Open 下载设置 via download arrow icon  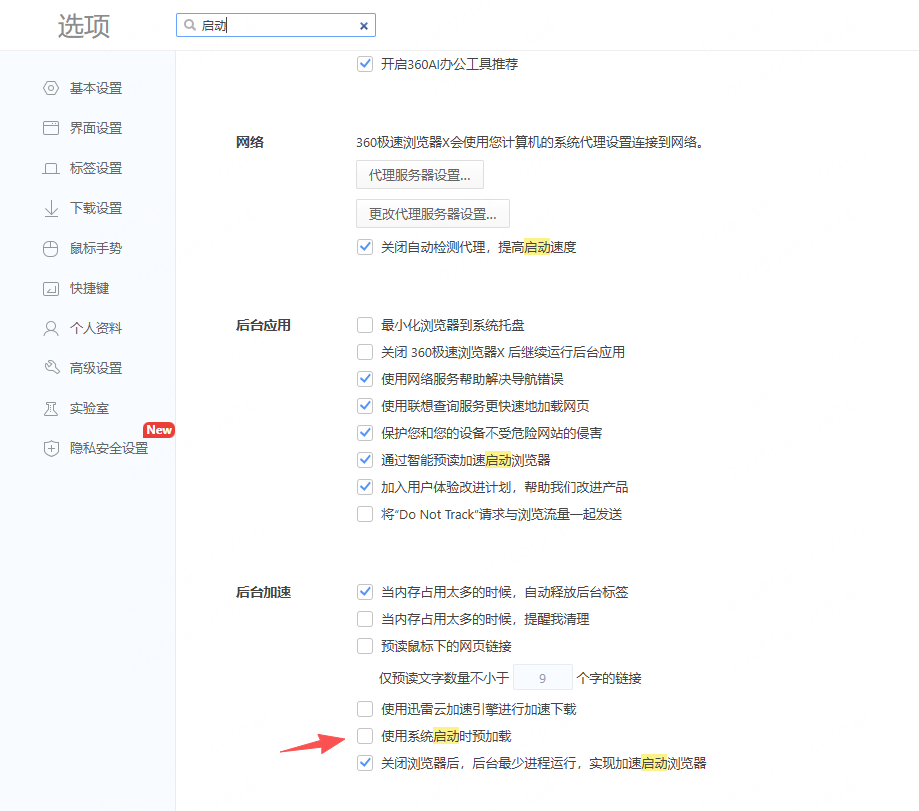click(x=51, y=208)
